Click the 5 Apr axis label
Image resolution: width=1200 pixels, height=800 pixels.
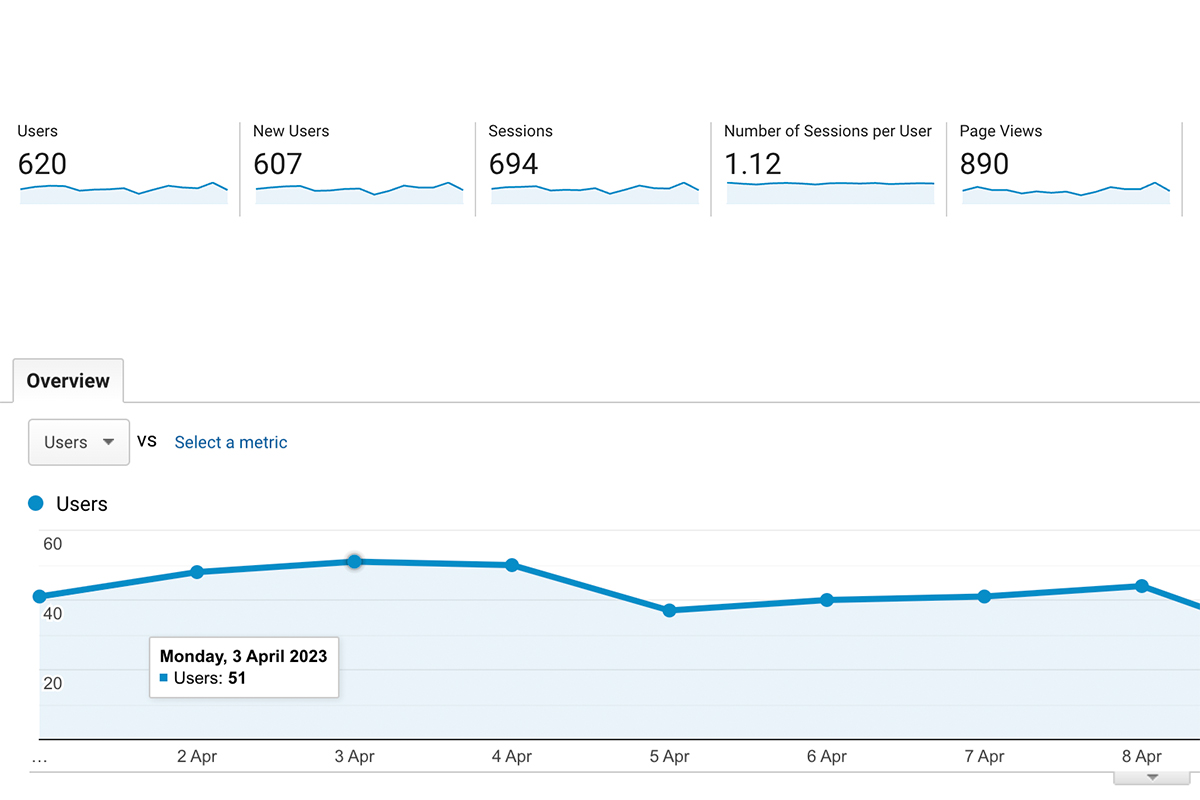[x=669, y=757]
